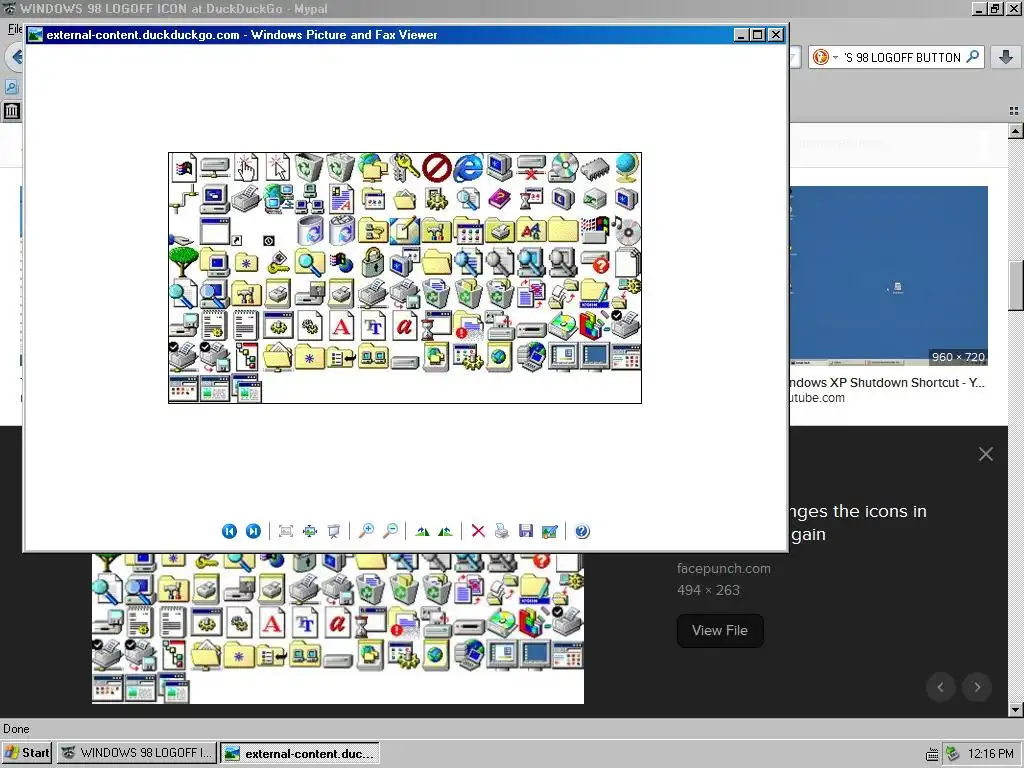
Task: Click the magnifier in Mypal search box
Action: click(x=972, y=57)
